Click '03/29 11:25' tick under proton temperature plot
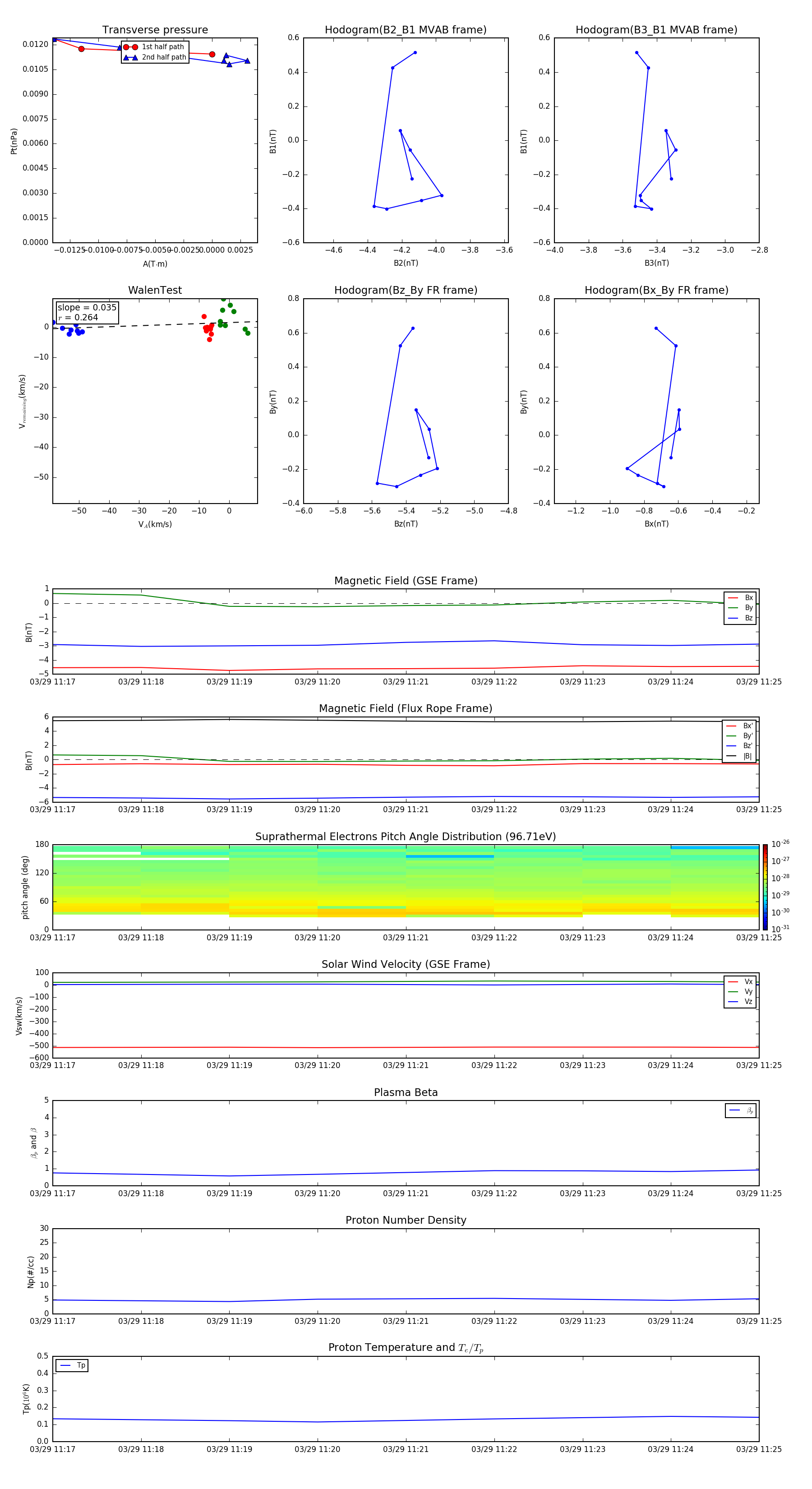Screen dimensions: 812x1489 tap(759, 1449)
